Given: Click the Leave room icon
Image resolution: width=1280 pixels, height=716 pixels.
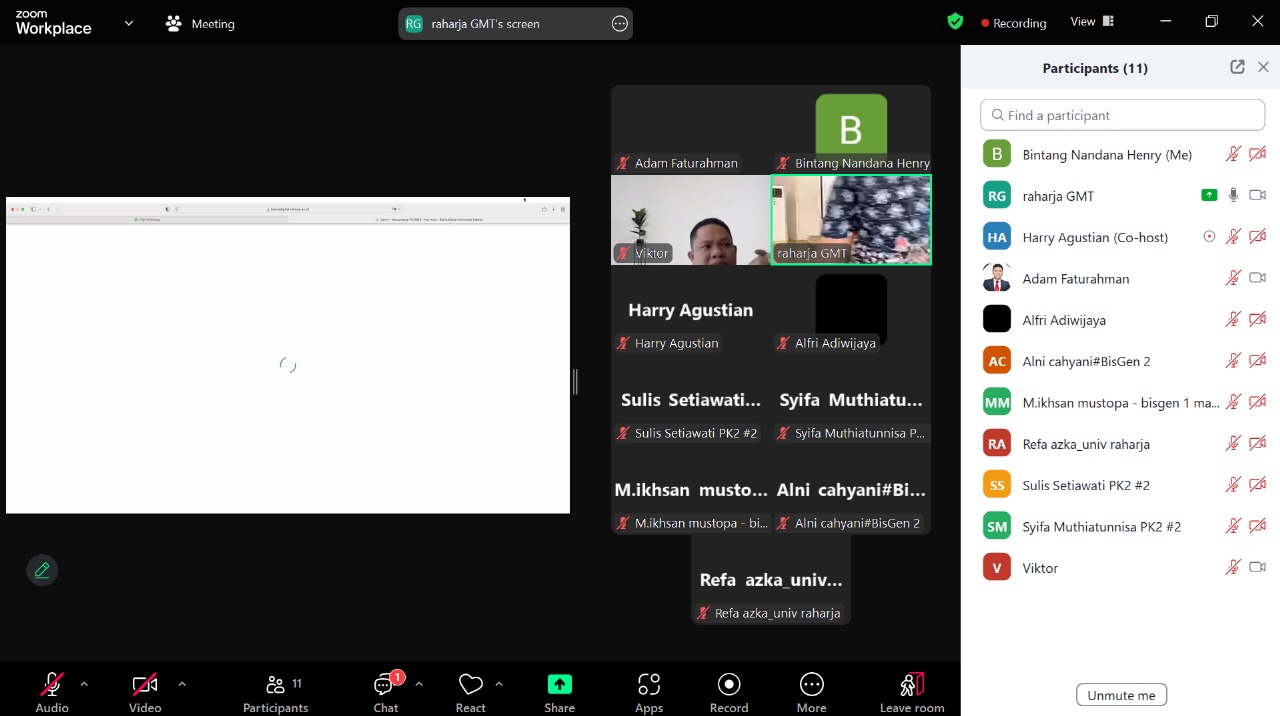Looking at the screenshot, I should [x=912, y=684].
